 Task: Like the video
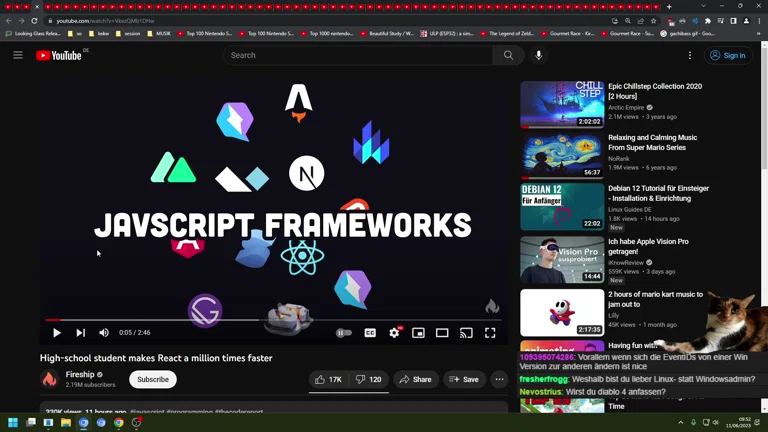tap(328, 379)
